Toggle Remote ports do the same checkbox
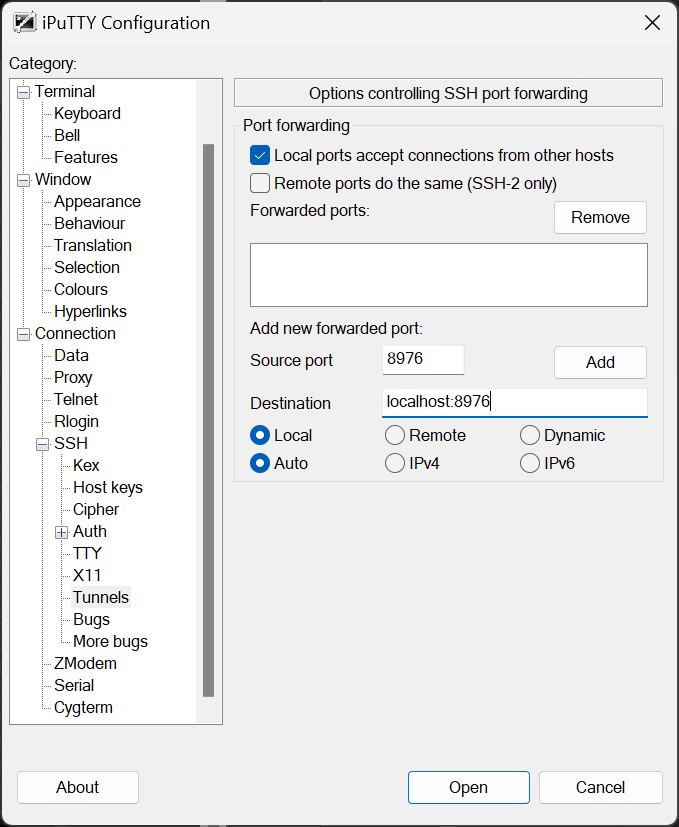The image size is (679, 827). [260, 184]
